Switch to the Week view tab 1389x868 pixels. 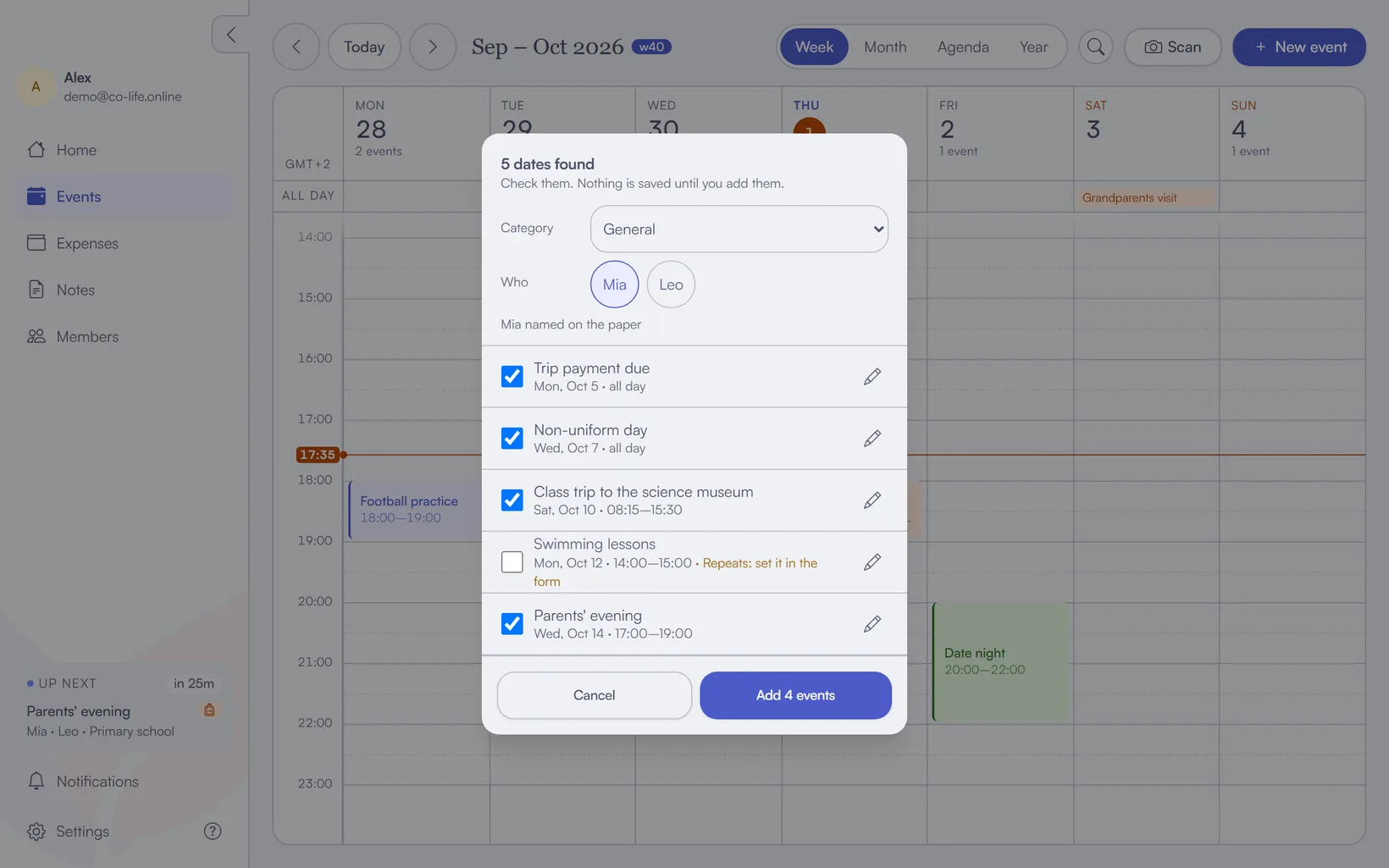click(814, 47)
